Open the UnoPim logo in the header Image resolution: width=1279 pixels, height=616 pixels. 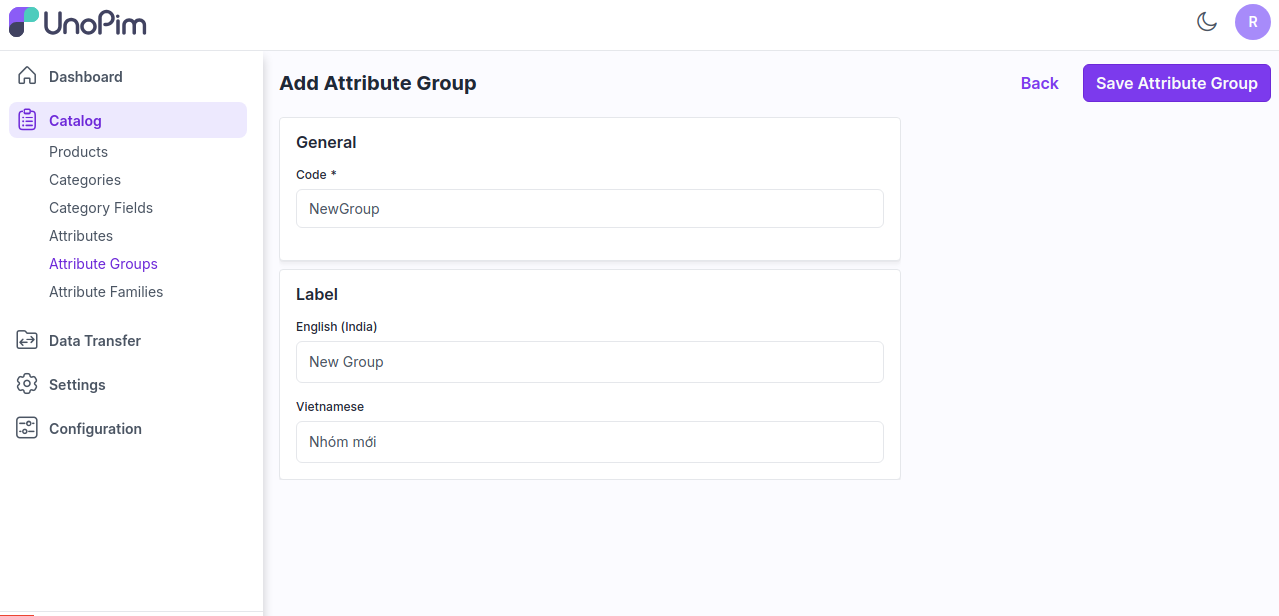77,22
